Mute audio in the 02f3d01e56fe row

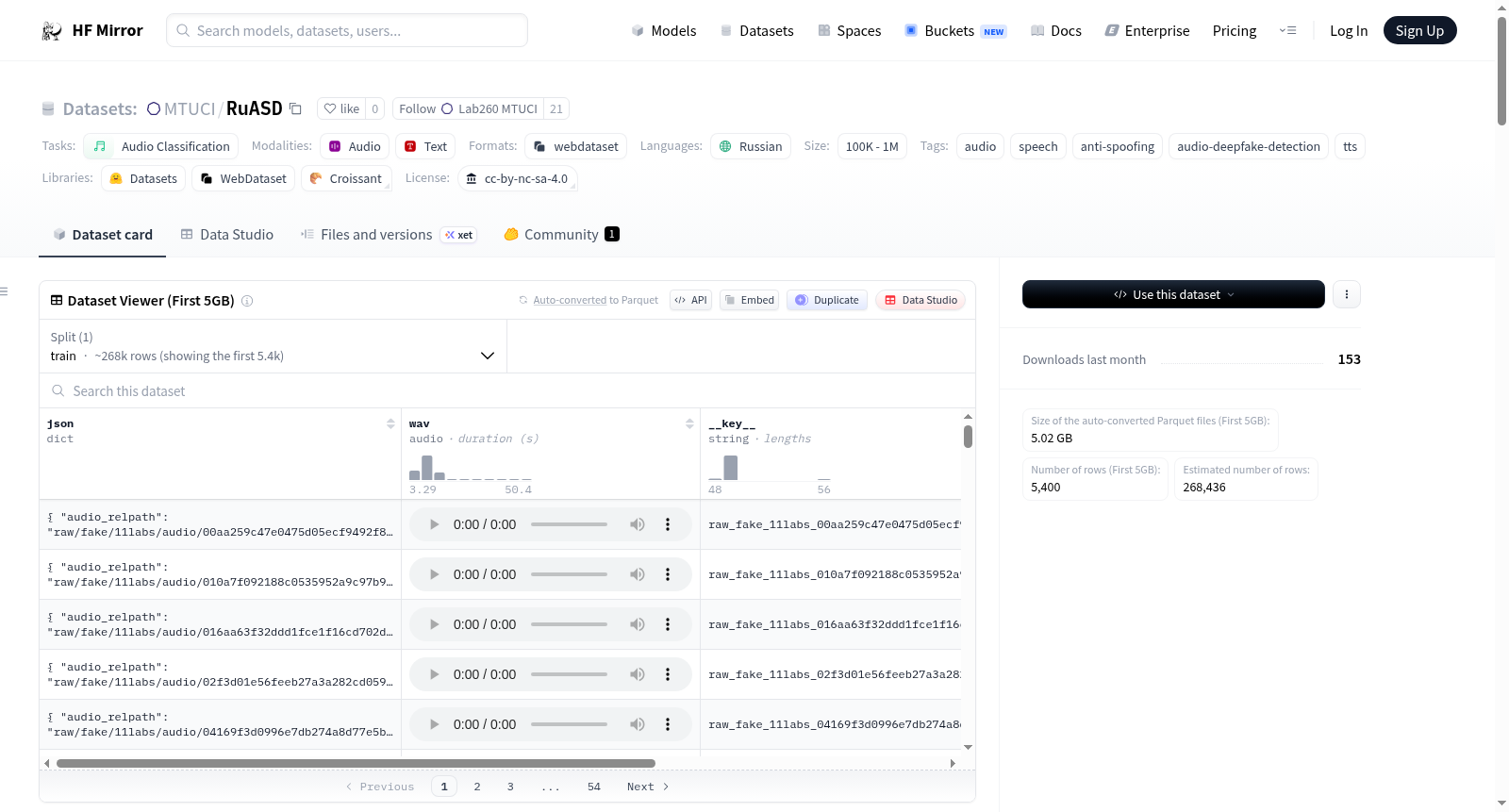click(638, 674)
